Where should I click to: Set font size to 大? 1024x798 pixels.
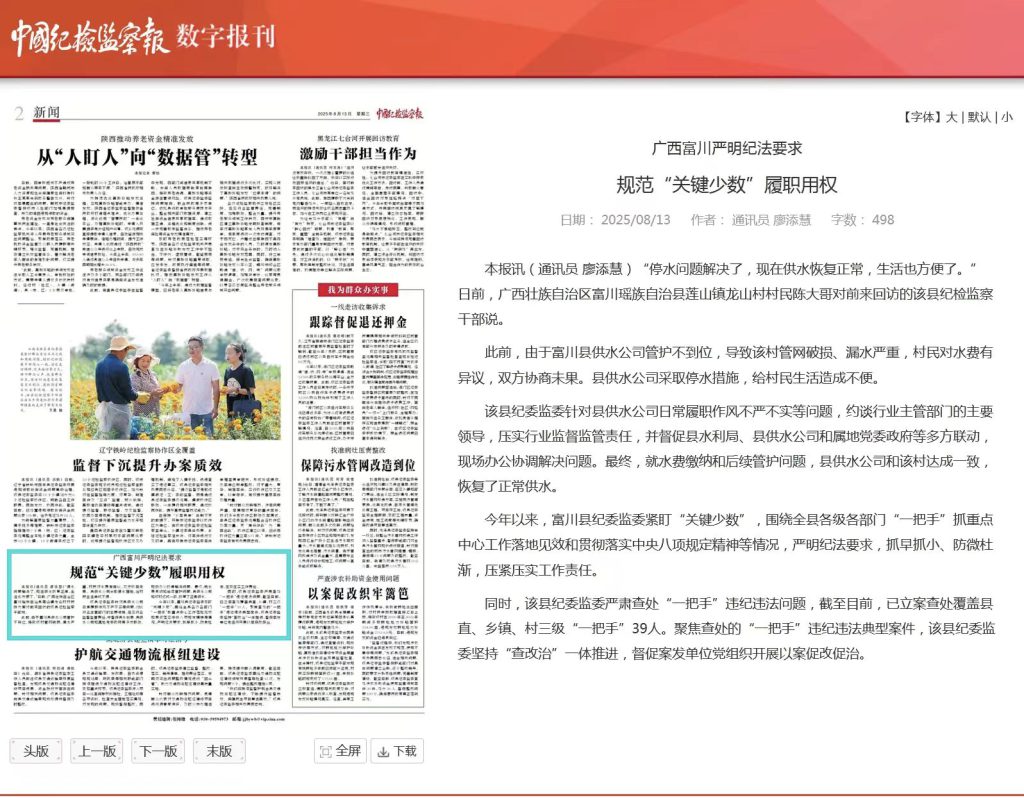[x=951, y=117]
